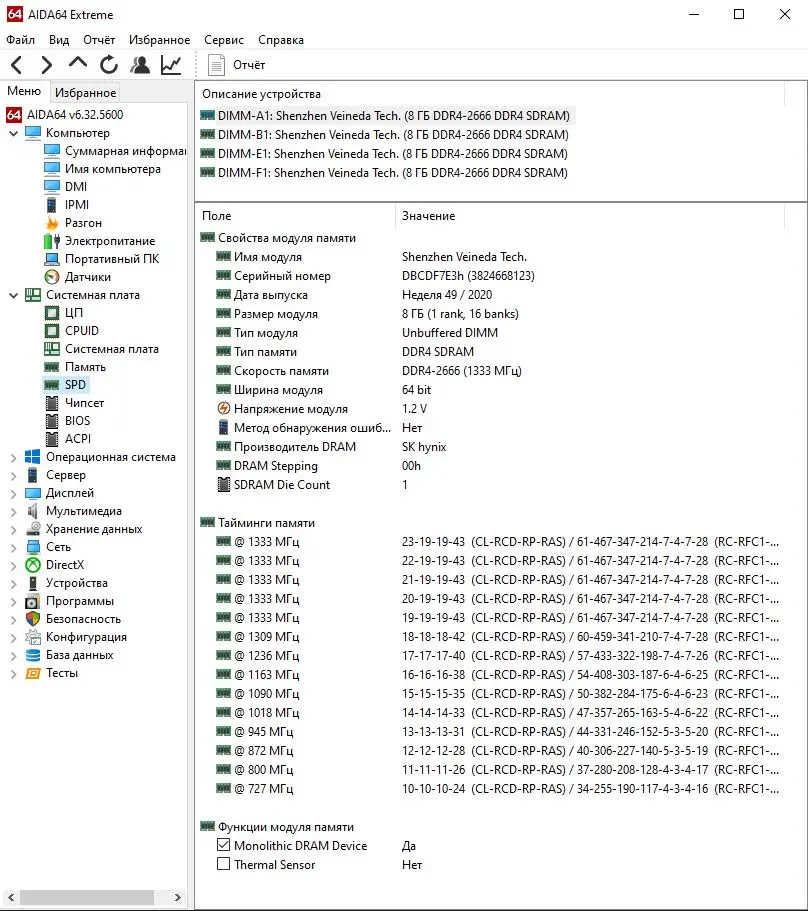Switch to the Меню sidebar tab

click(x=24, y=91)
